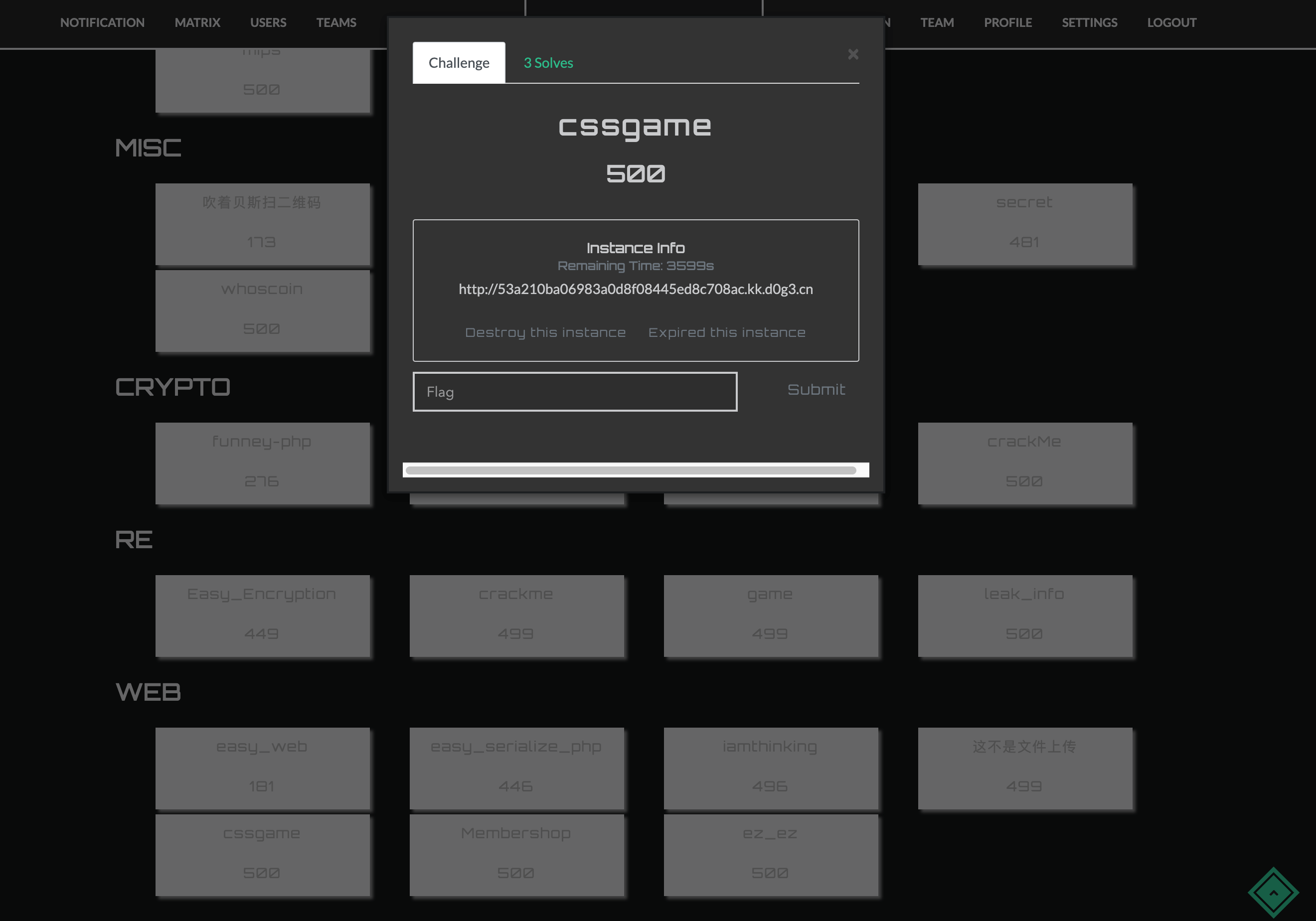Open the Settings nav item
This screenshot has height=921, width=1316.
click(1089, 23)
